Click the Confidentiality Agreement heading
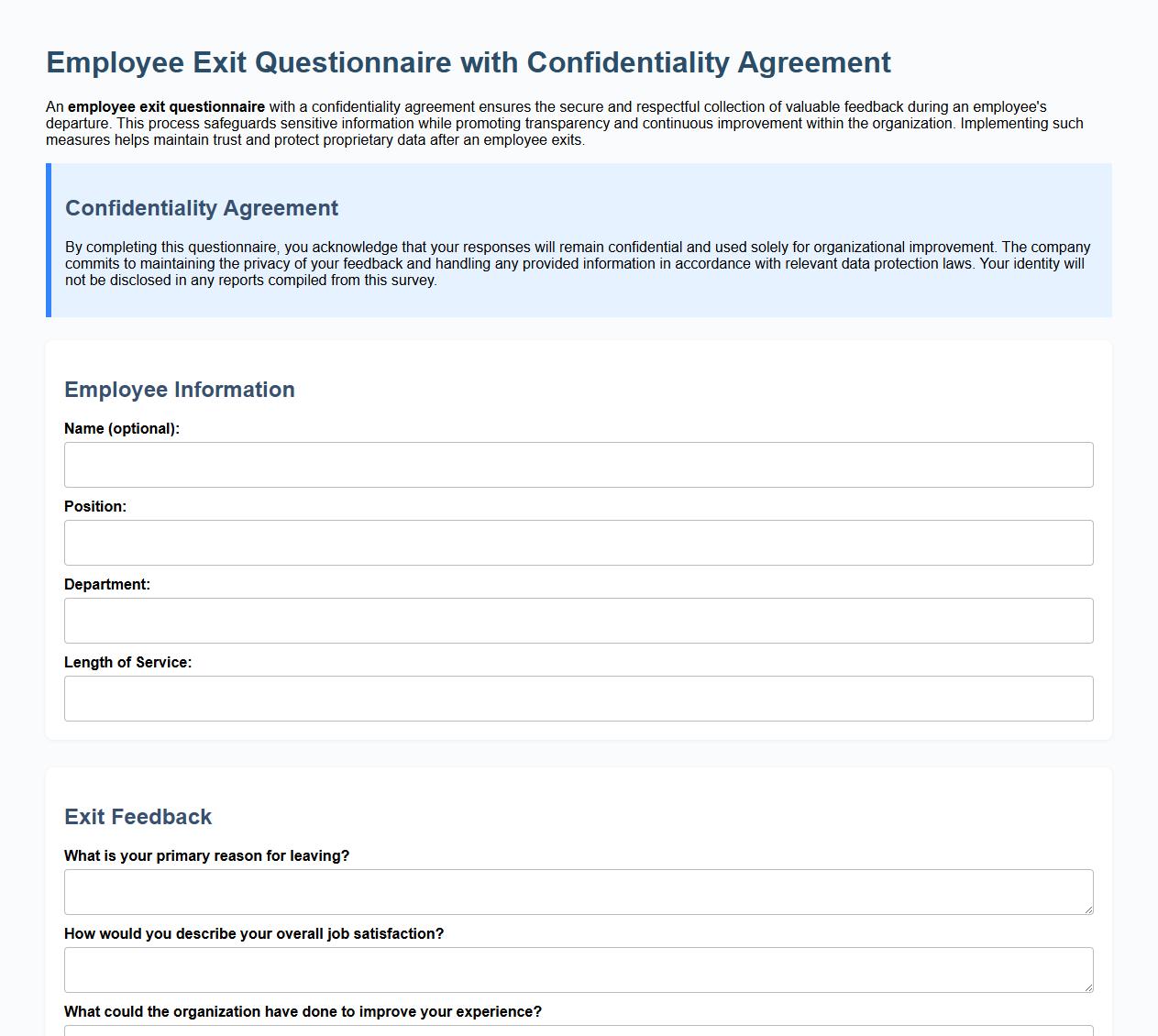This screenshot has width=1158, height=1036. (201, 208)
